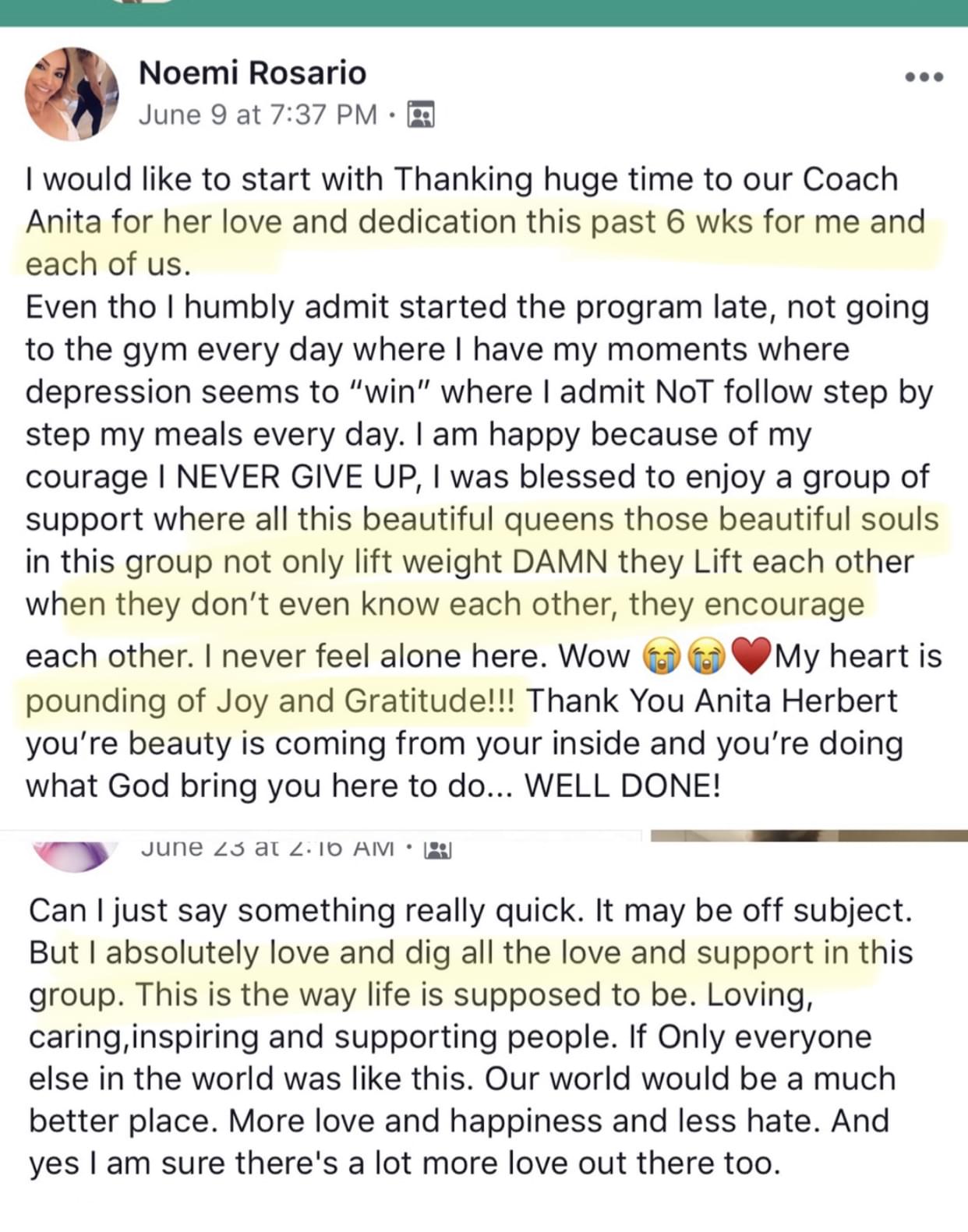The width and height of the screenshot is (968, 1232).
Task: Open the three-dot post options menu
Action: click(924, 76)
